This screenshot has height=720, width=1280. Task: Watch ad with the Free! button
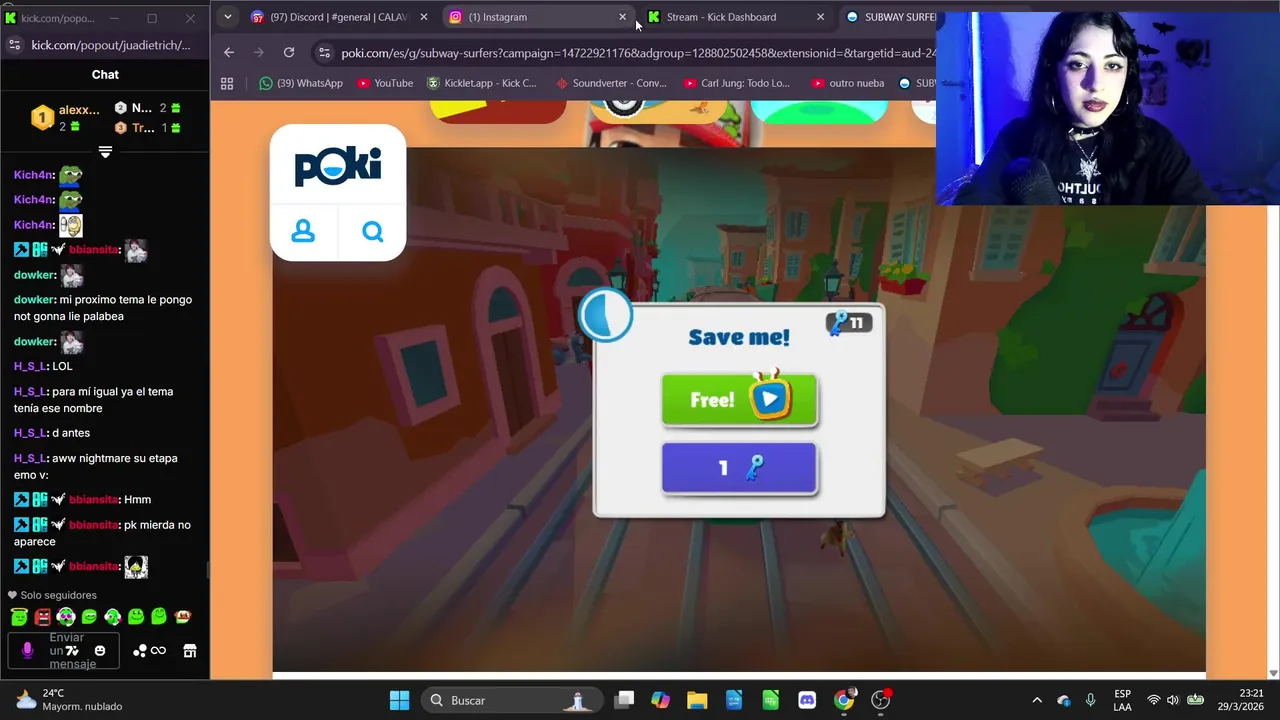739,400
